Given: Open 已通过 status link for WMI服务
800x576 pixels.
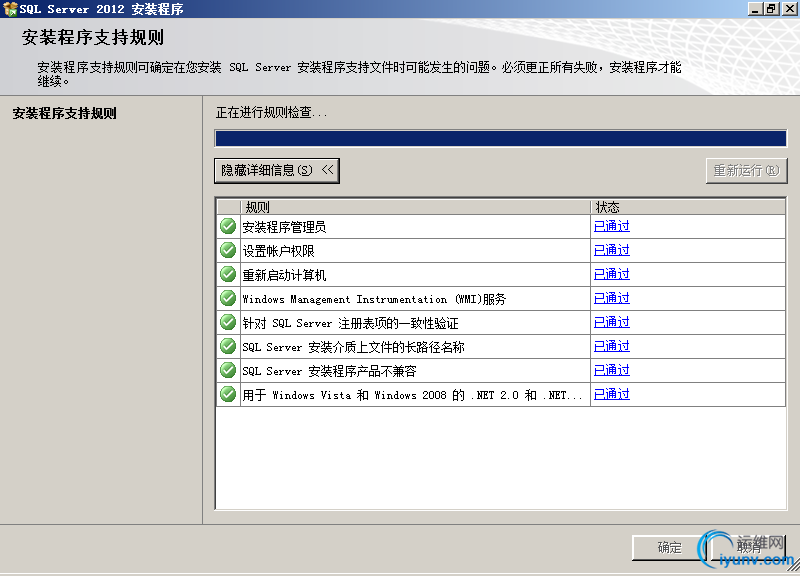Looking at the screenshot, I should click(612, 298).
